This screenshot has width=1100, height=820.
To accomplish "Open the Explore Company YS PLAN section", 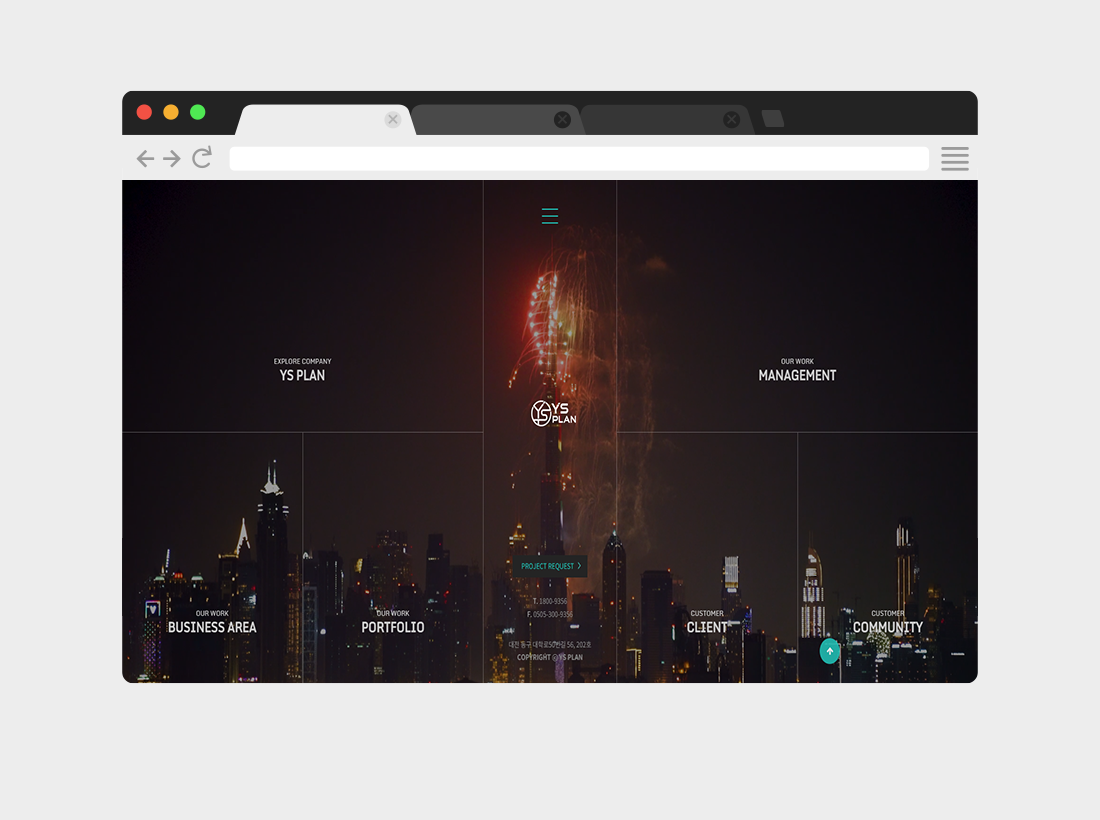I will 302,370.
